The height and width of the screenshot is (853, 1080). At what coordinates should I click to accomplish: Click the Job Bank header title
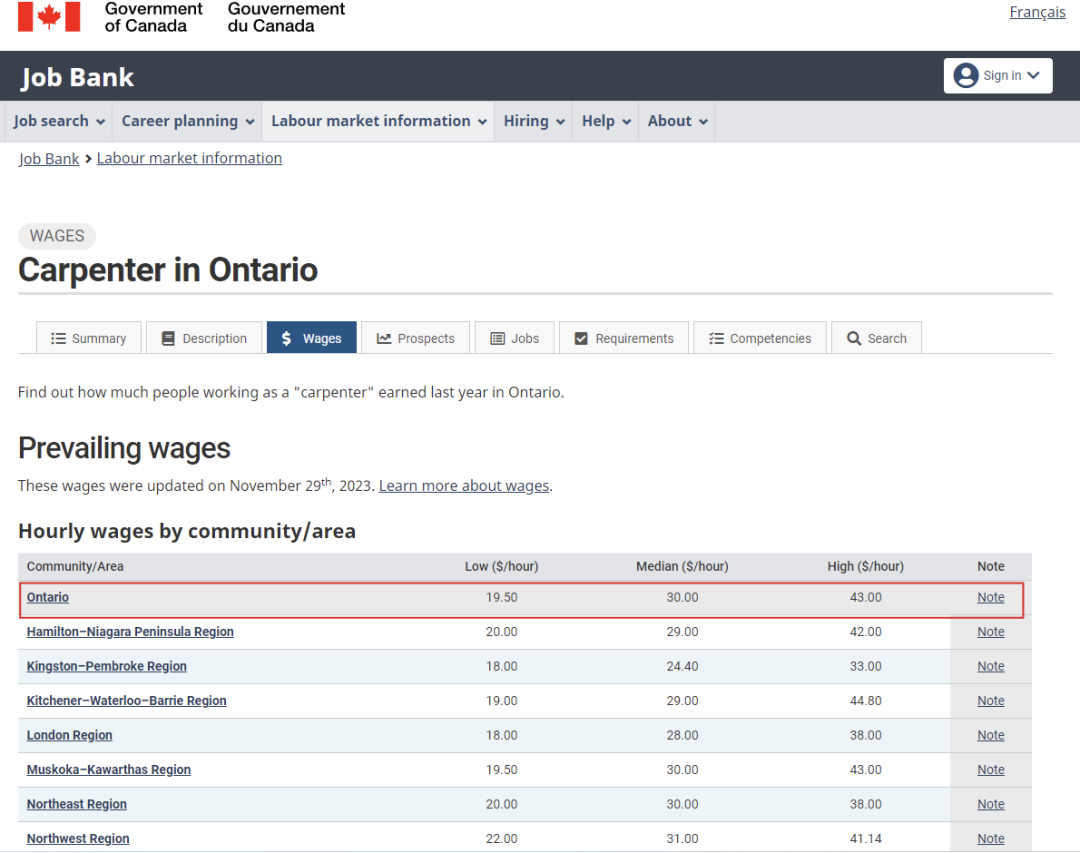point(77,77)
